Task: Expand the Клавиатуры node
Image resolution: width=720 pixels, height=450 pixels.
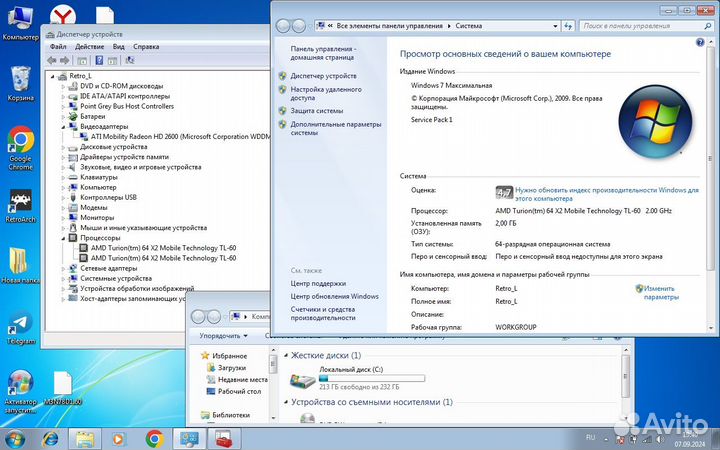Action: [63, 177]
